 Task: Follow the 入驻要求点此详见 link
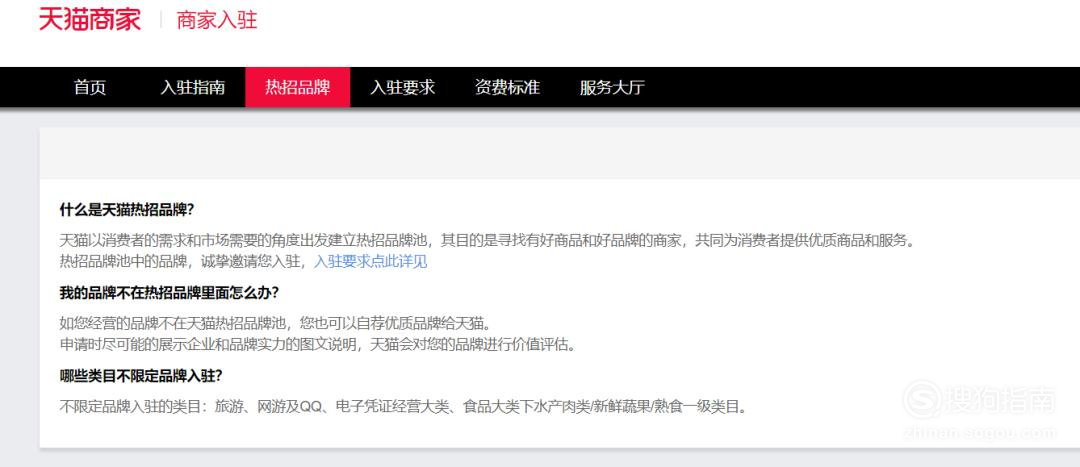[x=371, y=262]
